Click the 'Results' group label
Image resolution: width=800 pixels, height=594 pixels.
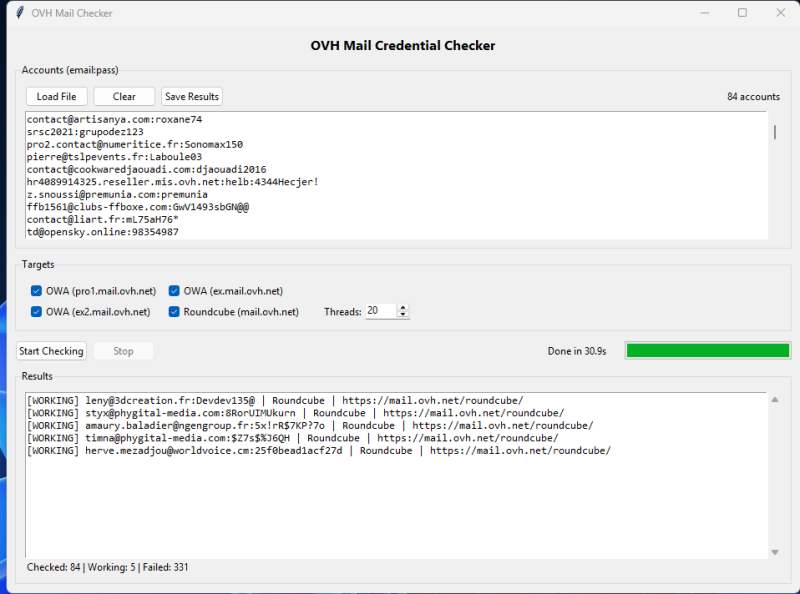(x=37, y=376)
